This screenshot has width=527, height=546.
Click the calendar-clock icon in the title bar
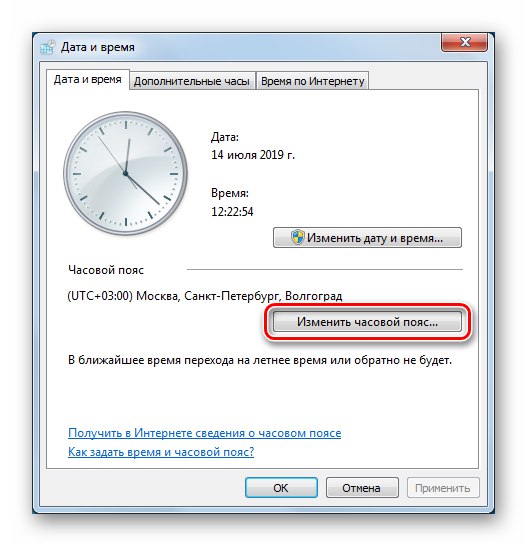coord(48,47)
